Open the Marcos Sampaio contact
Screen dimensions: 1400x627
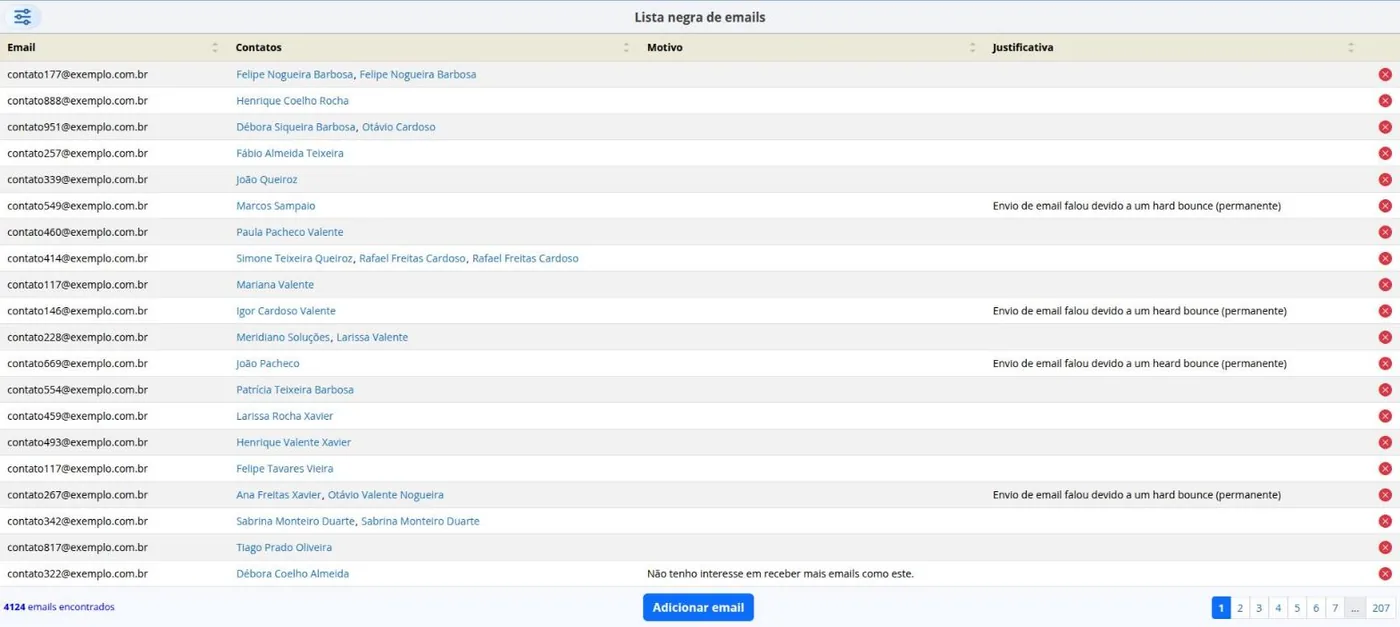tap(276, 206)
